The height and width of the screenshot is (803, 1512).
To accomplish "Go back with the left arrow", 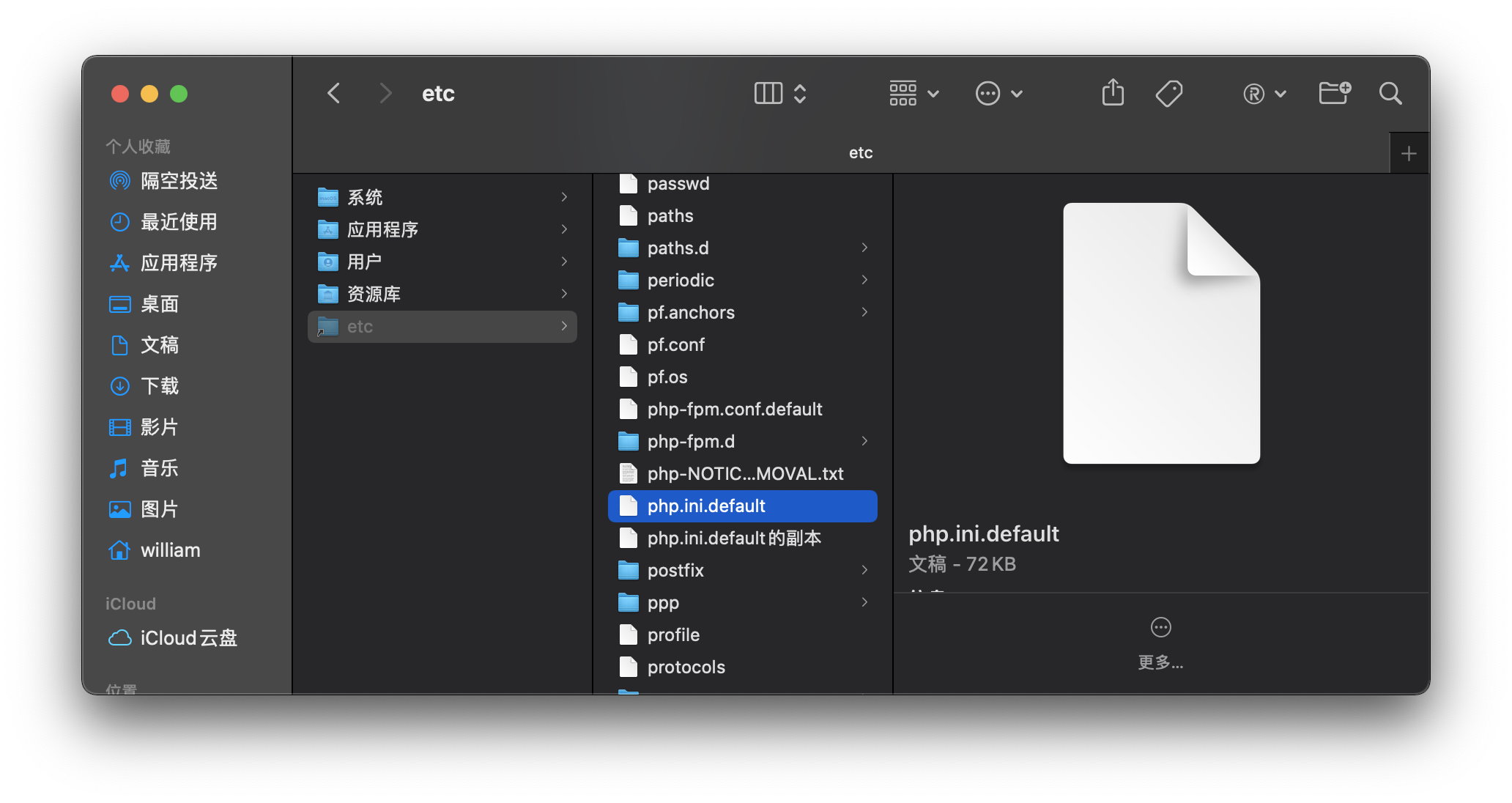I will (x=333, y=93).
